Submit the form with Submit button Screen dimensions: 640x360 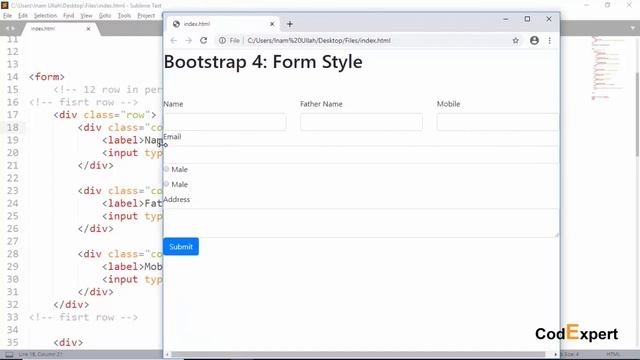(181, 247)
